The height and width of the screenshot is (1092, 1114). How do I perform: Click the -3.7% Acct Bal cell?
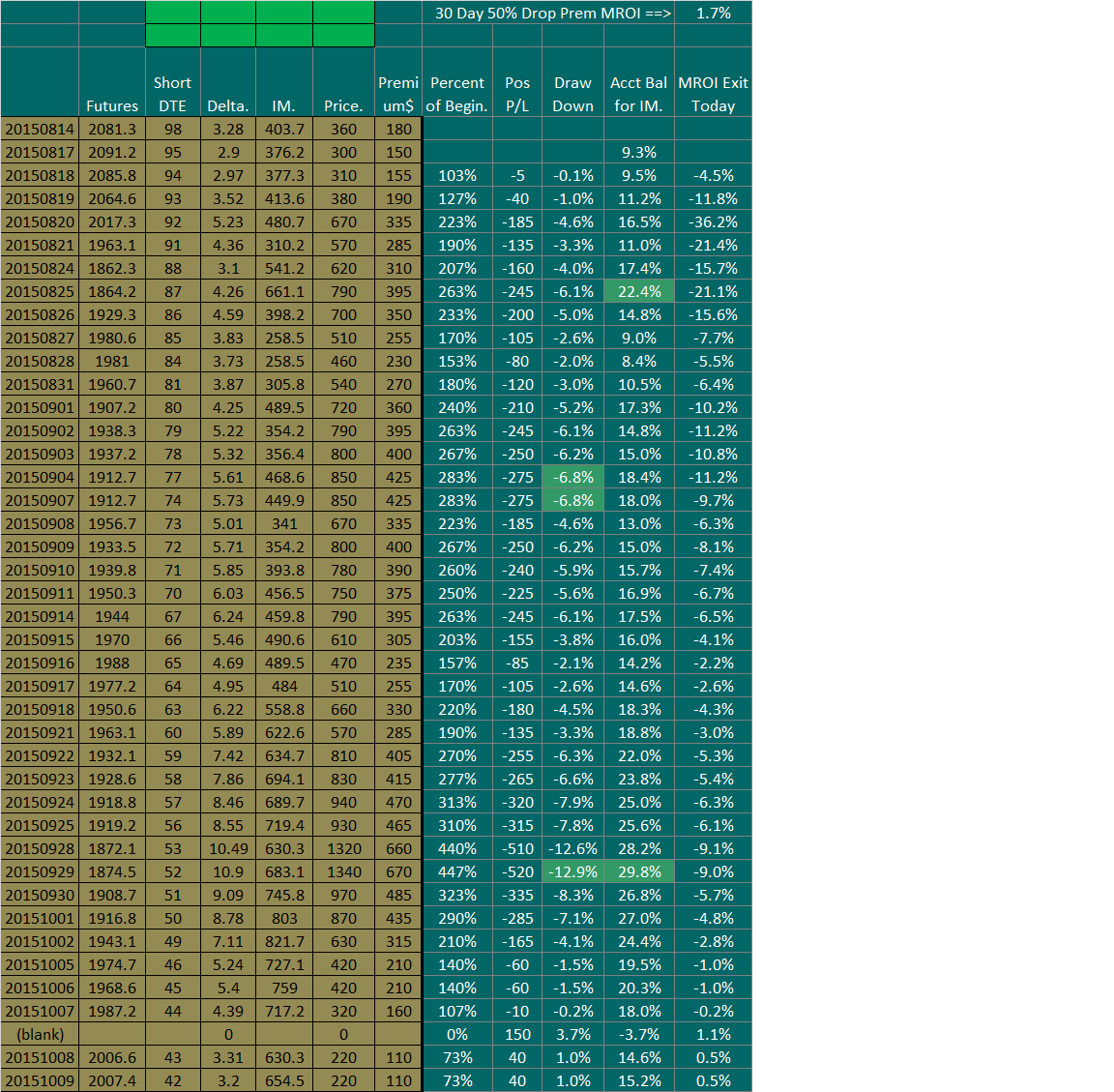tap(638, 1035)
